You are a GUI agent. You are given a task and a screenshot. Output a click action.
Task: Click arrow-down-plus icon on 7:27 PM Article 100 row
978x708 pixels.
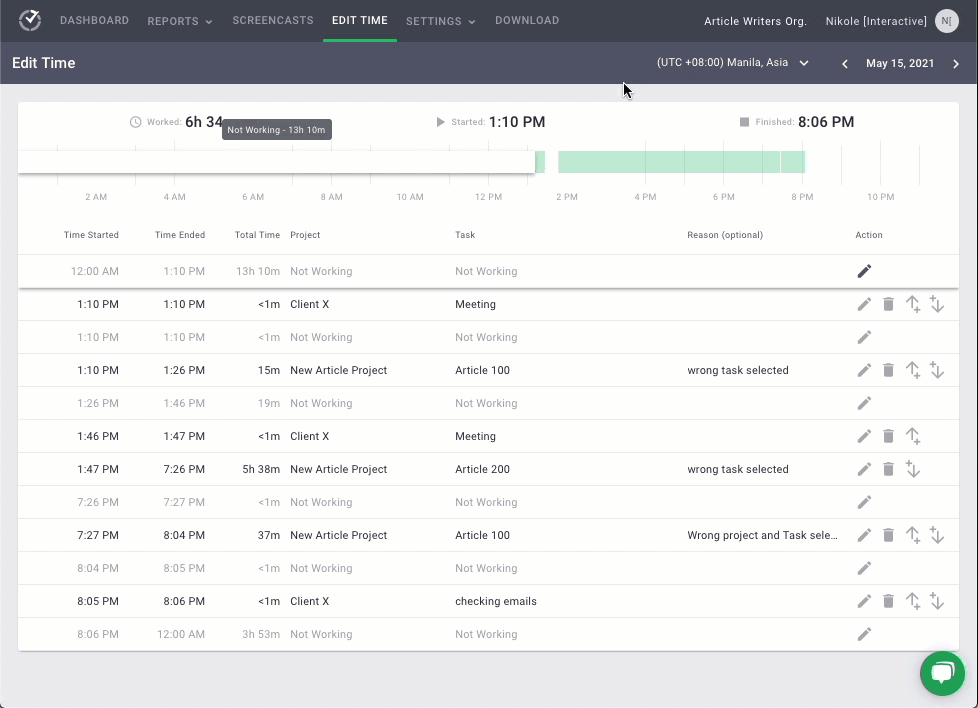tap(937, 536)
